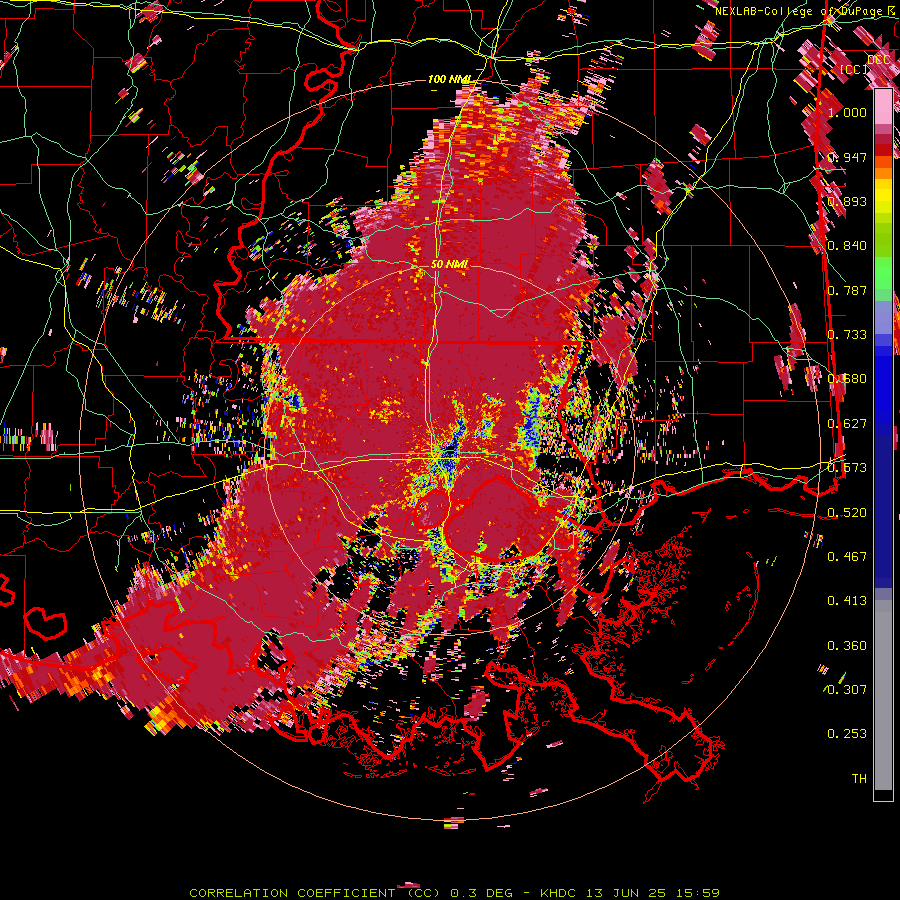900x900 pixels.
Task: Click CORRELATION COEFFICIENT (CC) caption text
Action: pos(315,893)
